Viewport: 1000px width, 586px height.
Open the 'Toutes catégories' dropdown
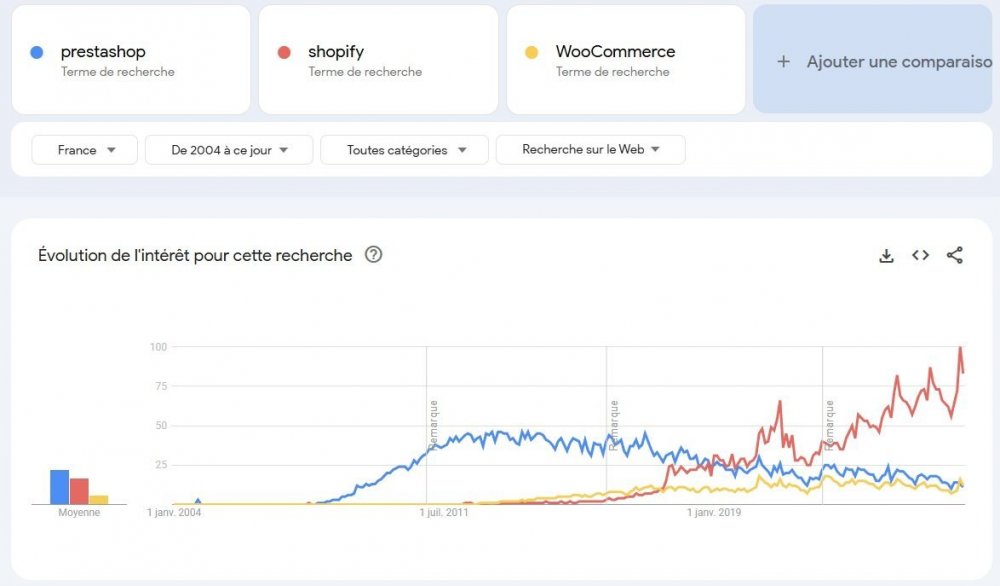coord(404,149)
